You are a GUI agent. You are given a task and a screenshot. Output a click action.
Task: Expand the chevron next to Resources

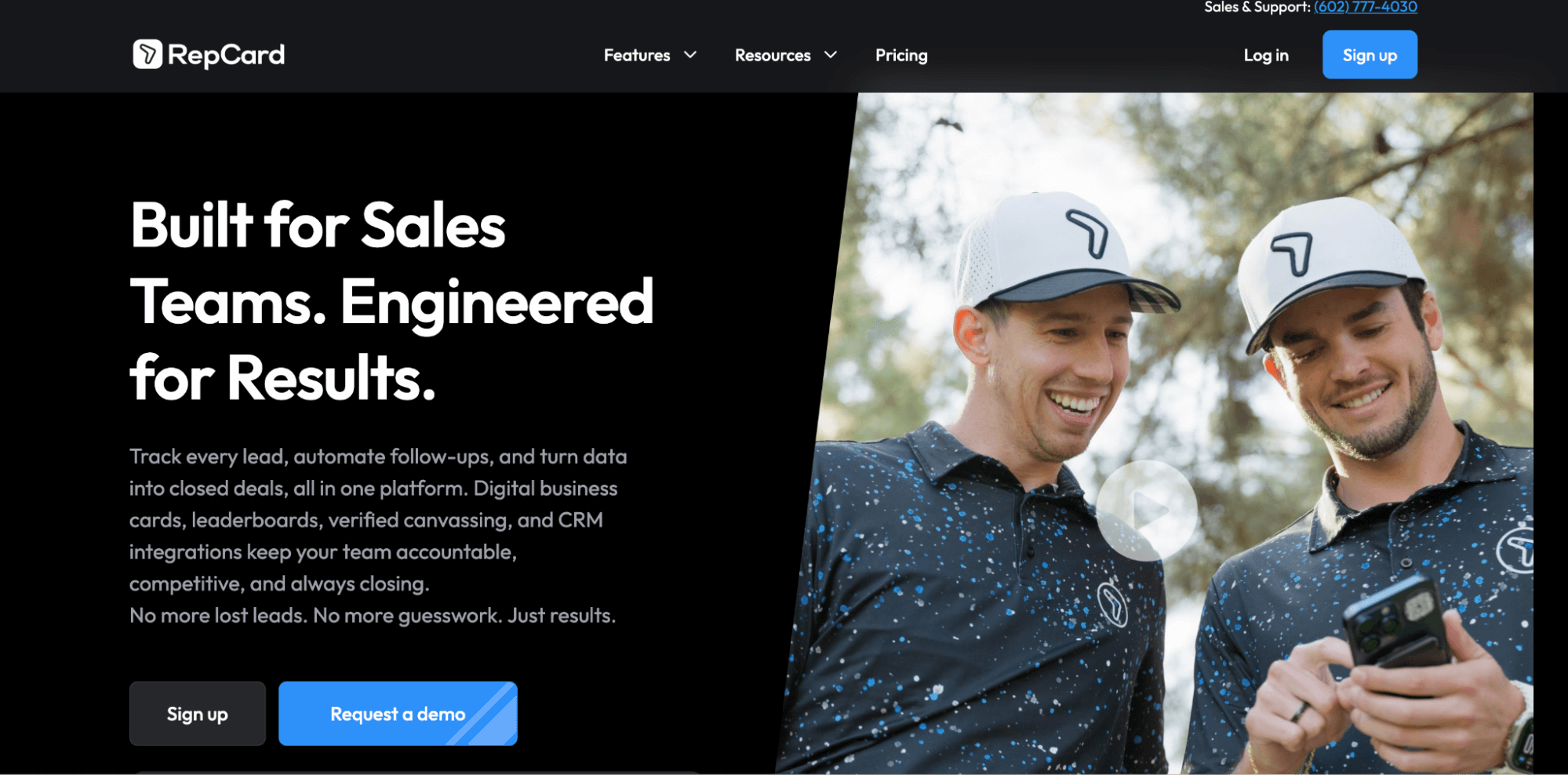831,55
